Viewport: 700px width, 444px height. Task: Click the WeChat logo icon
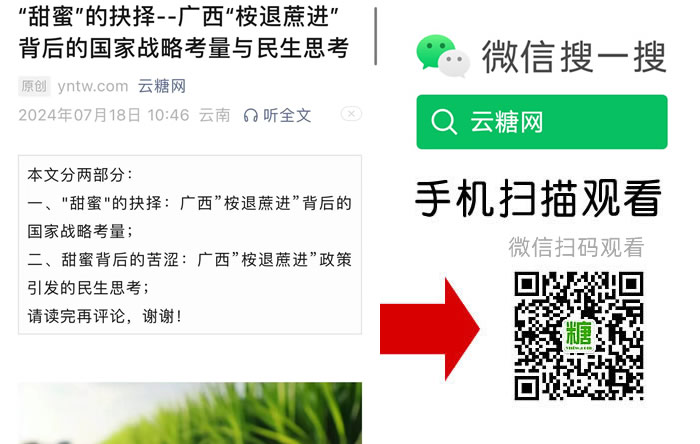pyautogui.click(x=442, y=56)
